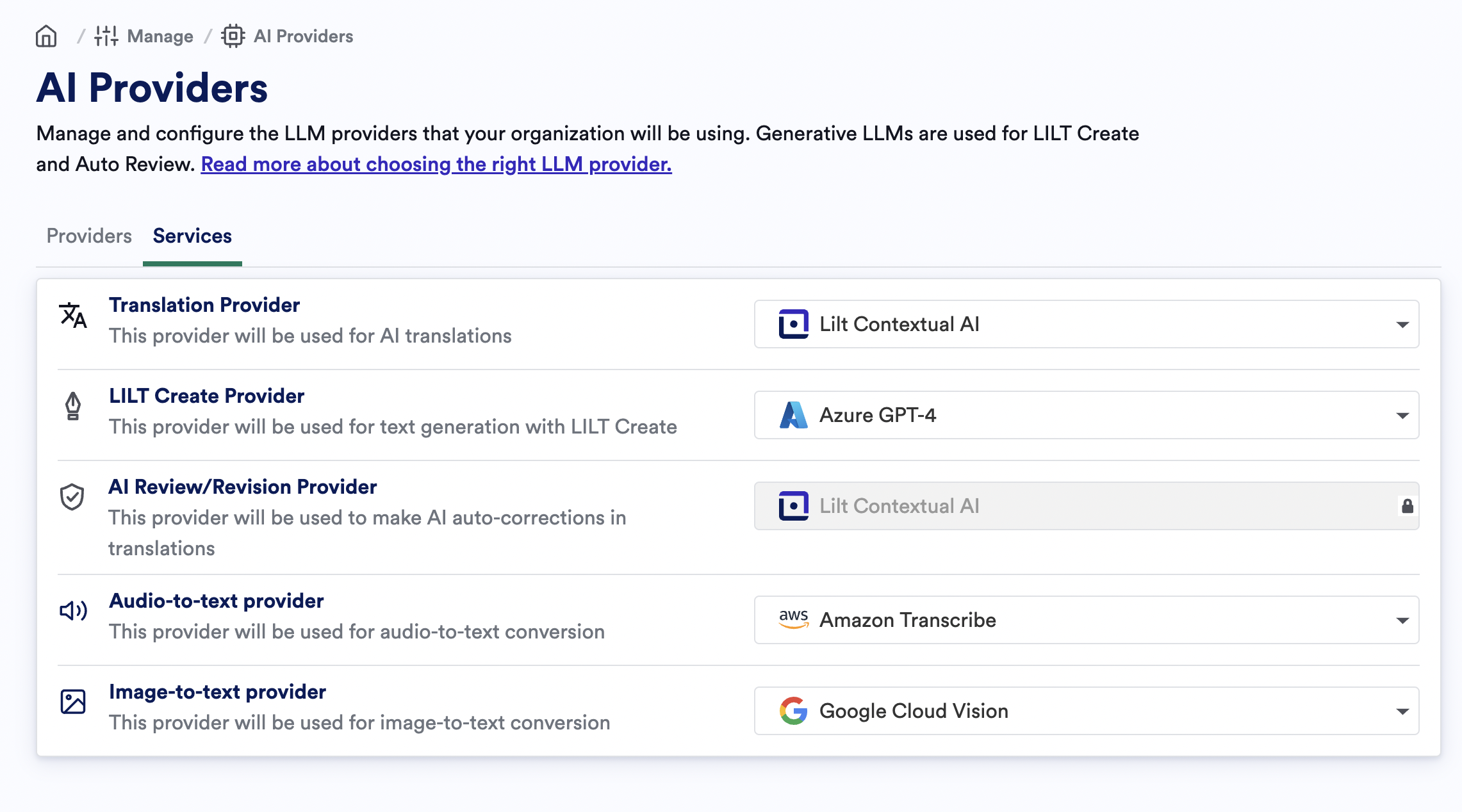This screenshot has width=1462, height=812.
Task: Open Manage breadcrumb link
Action: point(160,37)
